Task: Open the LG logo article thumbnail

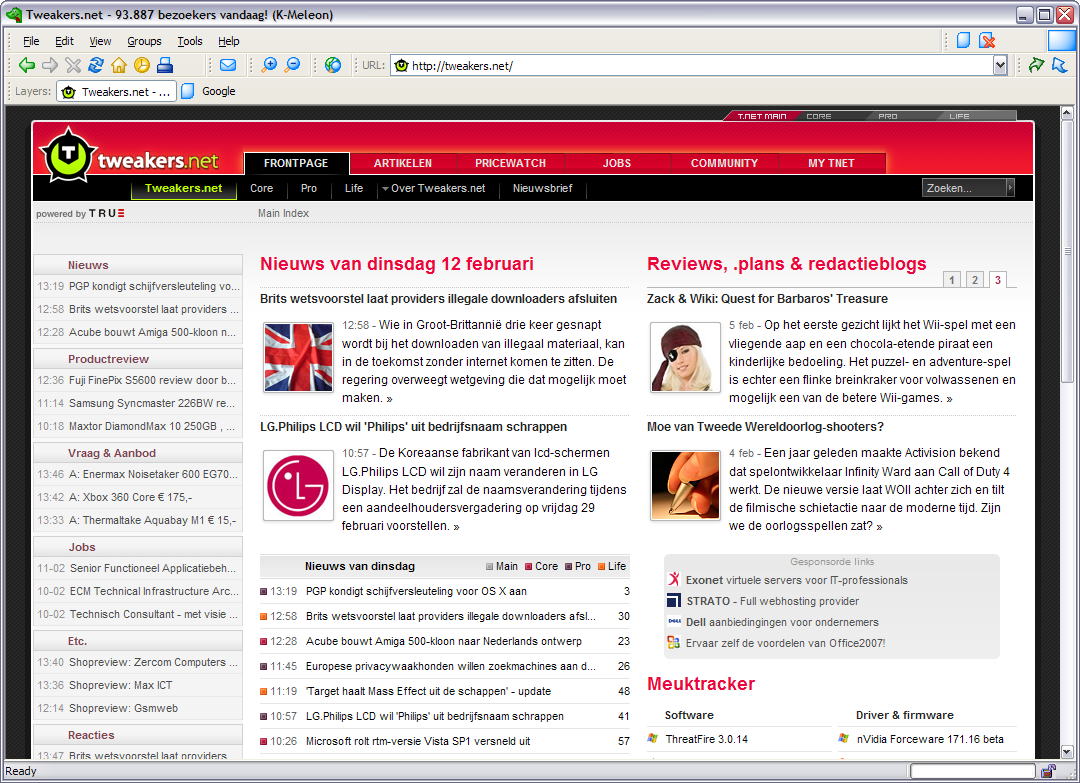Action: coord(298,486)
